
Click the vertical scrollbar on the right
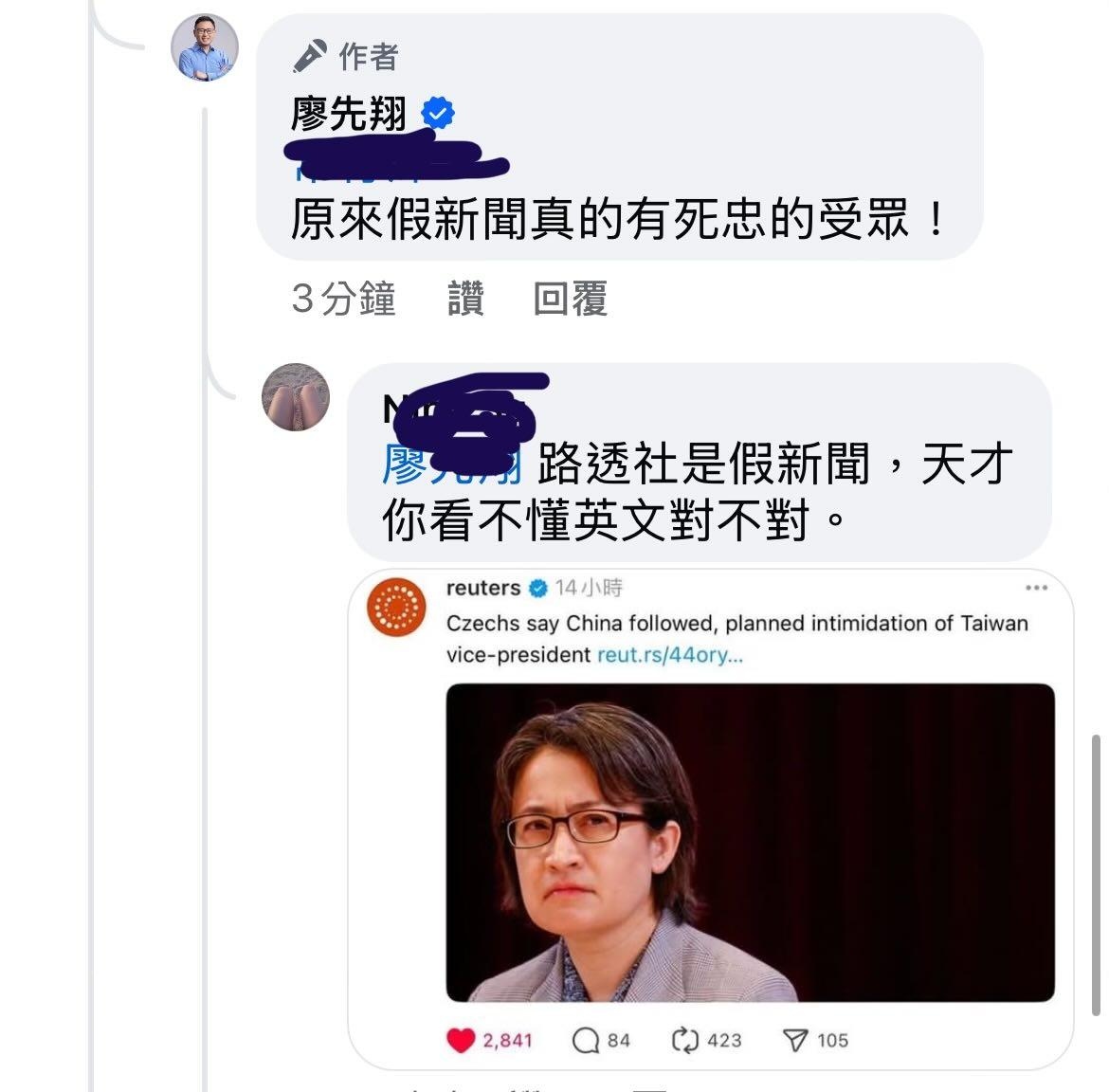1096,875
